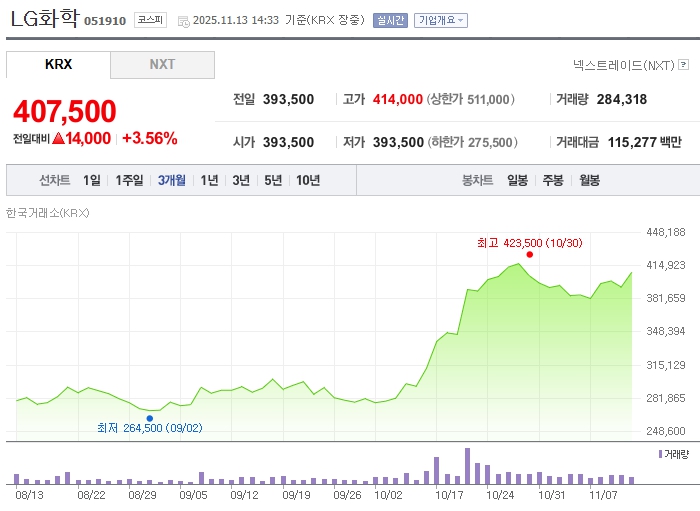Screen dimensions: 700x511
Task: Click the clock icon beside the date
Action: click(x=183, y=20)
